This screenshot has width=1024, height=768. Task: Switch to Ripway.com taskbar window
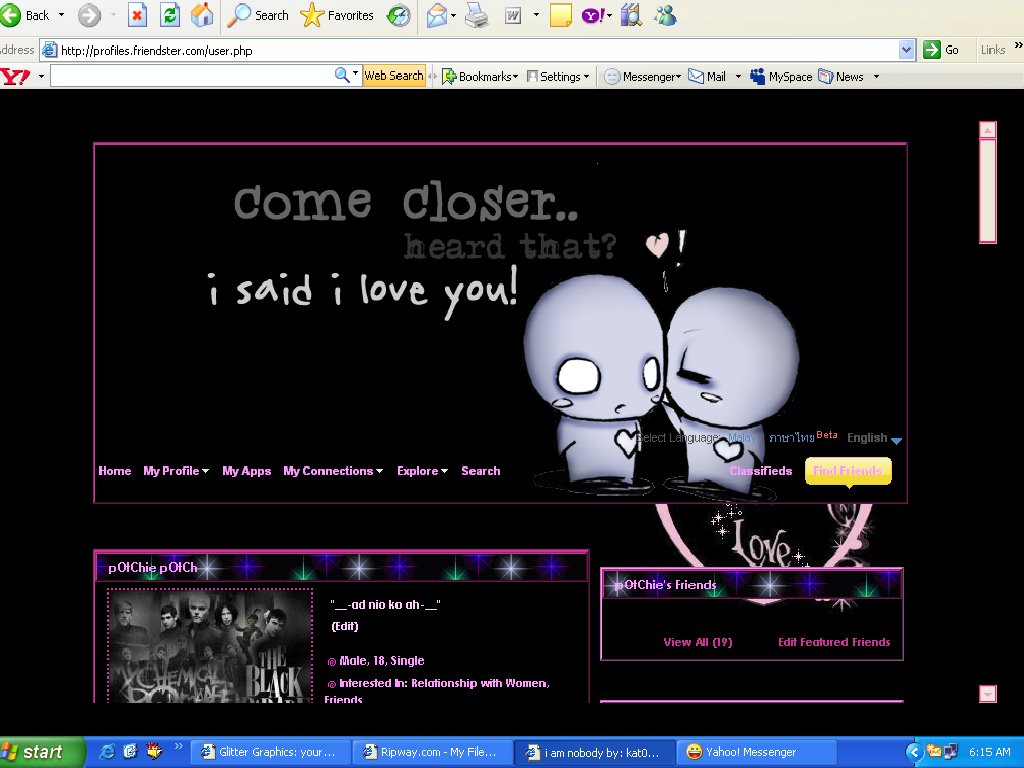[432, 752]
